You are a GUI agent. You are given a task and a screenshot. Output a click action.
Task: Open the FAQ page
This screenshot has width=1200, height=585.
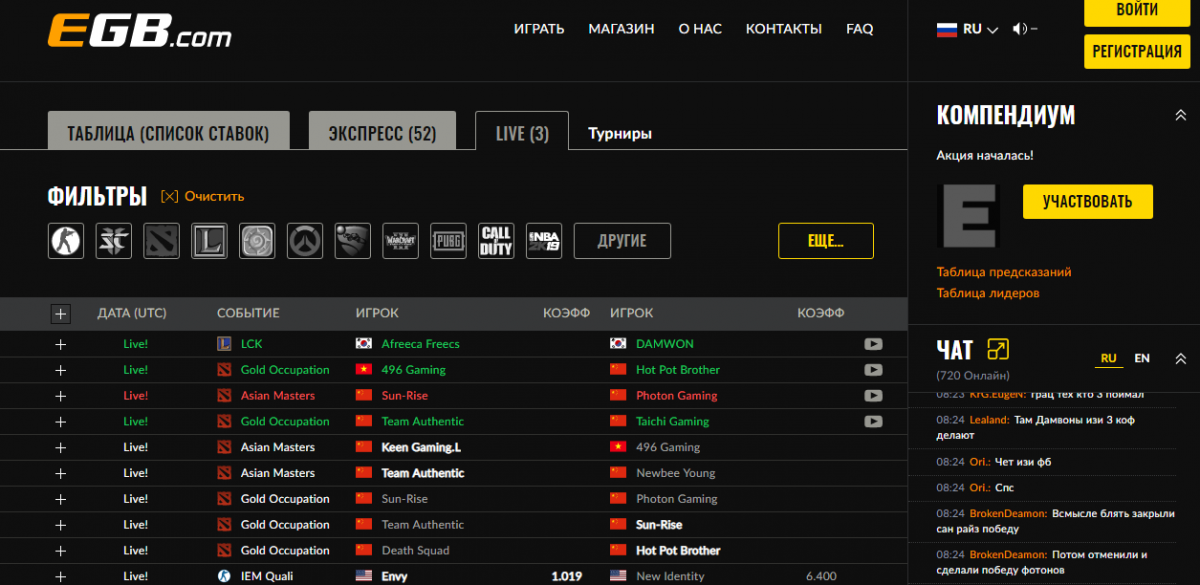click(860, 29)
